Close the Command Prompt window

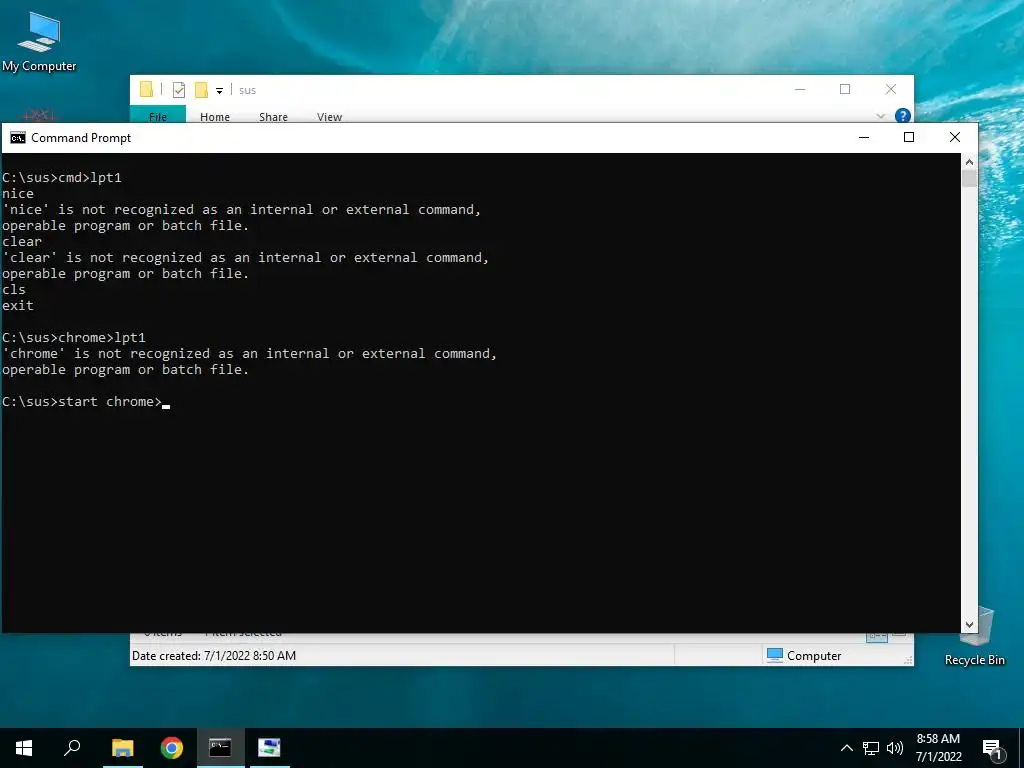tap(955, 137)
